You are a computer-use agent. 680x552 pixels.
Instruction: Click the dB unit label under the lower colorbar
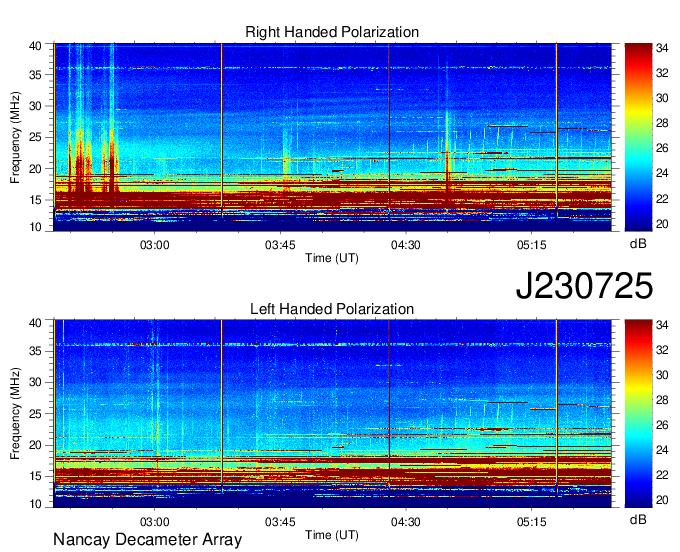638,520
